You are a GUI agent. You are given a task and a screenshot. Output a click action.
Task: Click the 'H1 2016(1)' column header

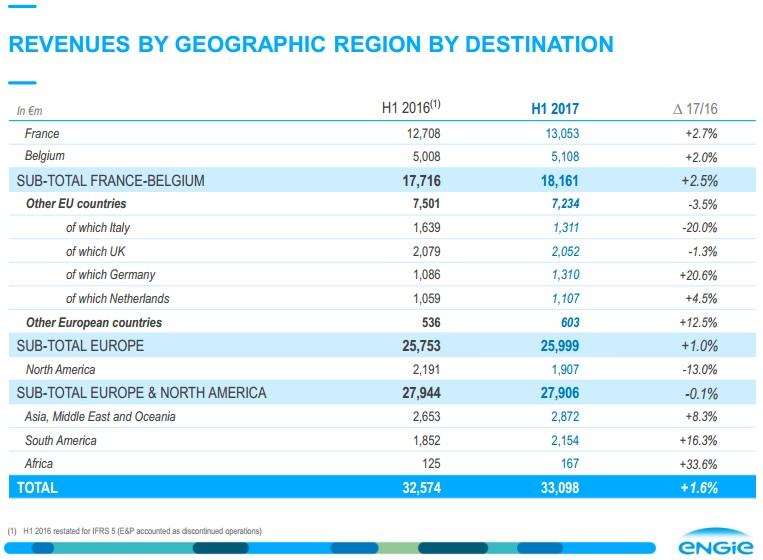coord(411,107)
